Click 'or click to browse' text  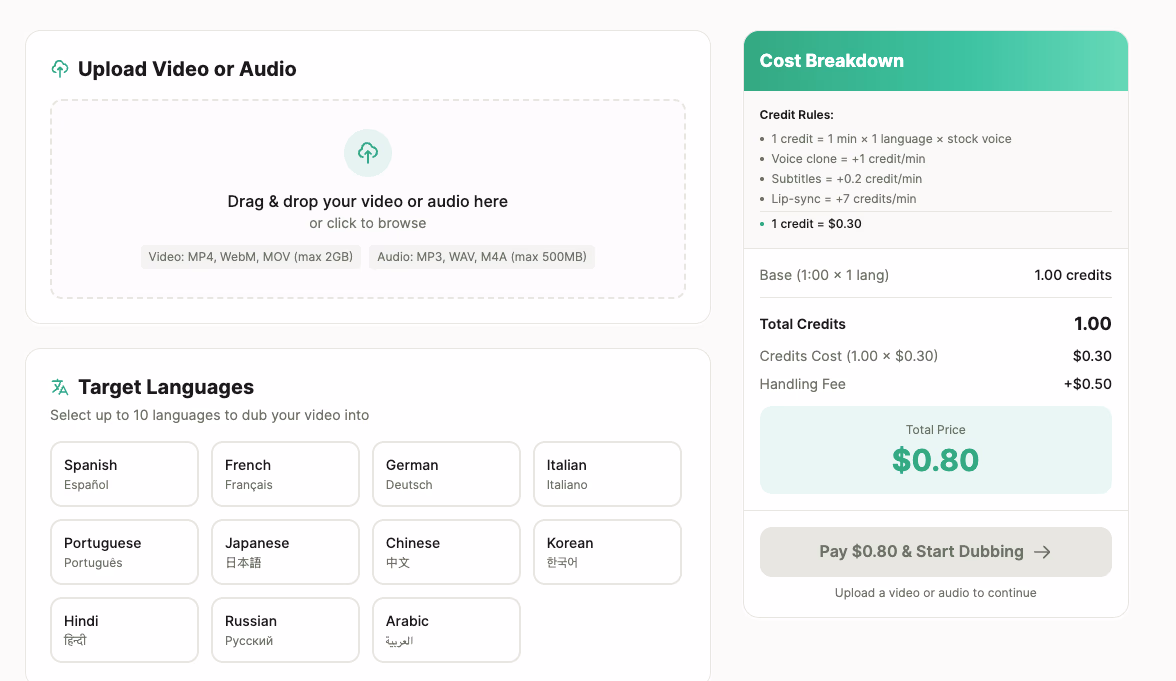(367, 223)
